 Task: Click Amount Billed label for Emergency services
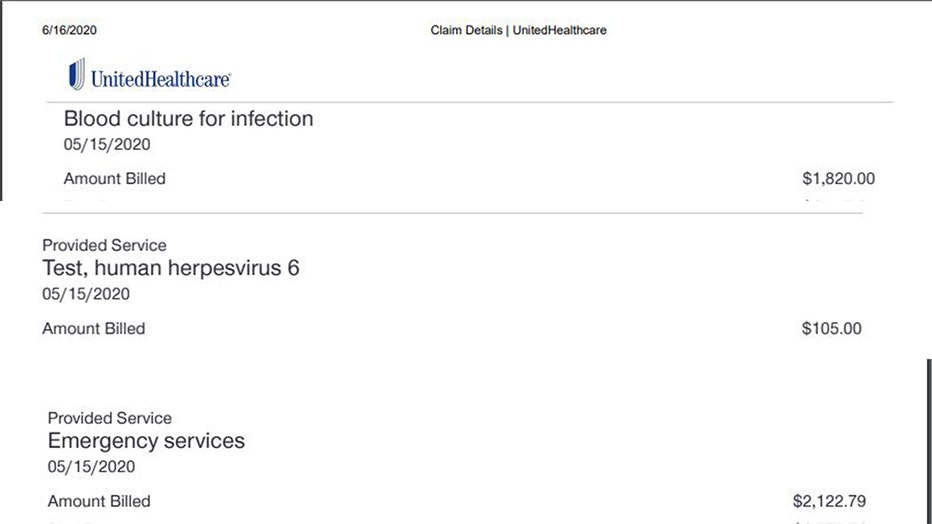point(98,501)
